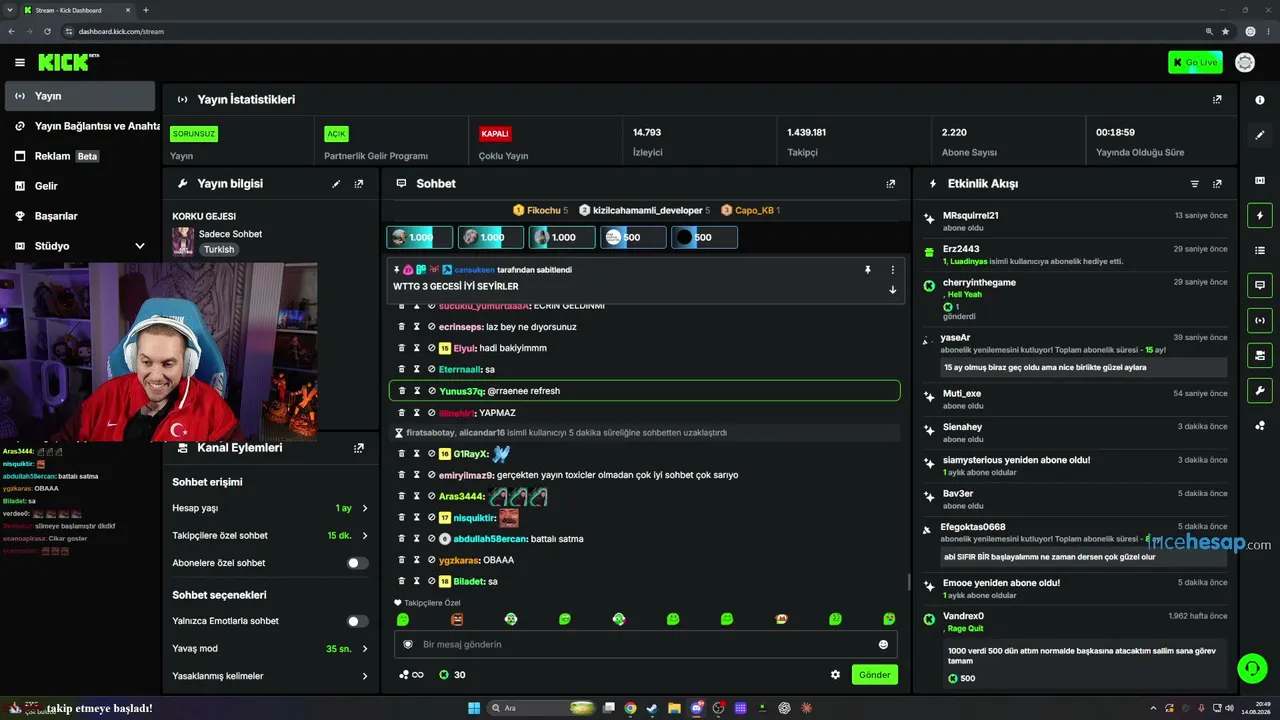
Task: Open the Reklam Beta sidebar item
Action: tap(80, 156)
